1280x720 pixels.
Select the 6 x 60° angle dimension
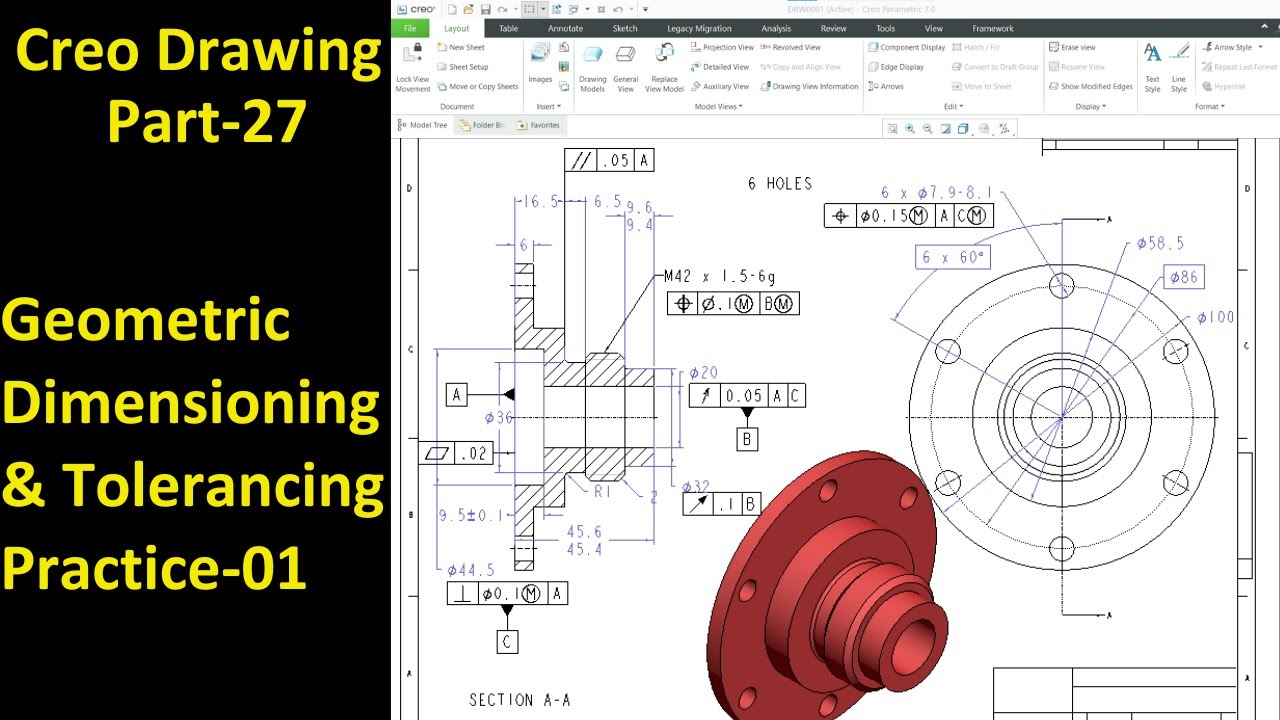tap(954, 257)
